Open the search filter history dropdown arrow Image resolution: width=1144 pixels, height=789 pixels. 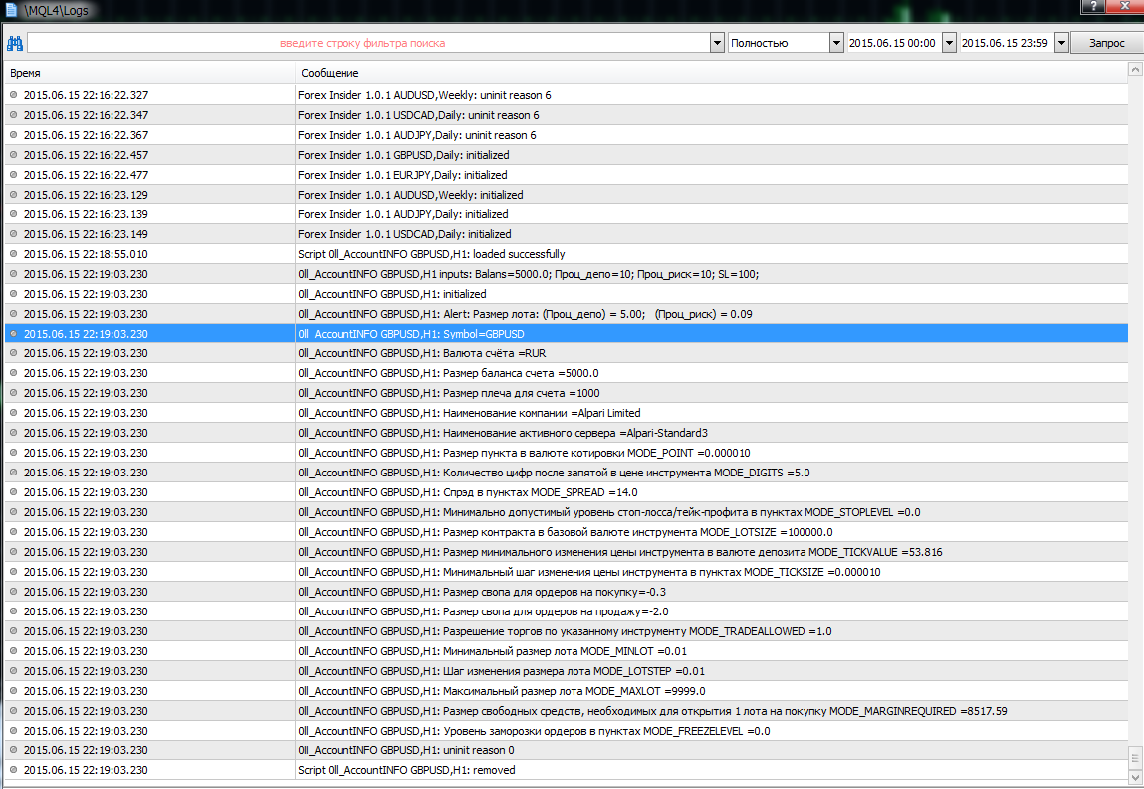tap(717, 43)
